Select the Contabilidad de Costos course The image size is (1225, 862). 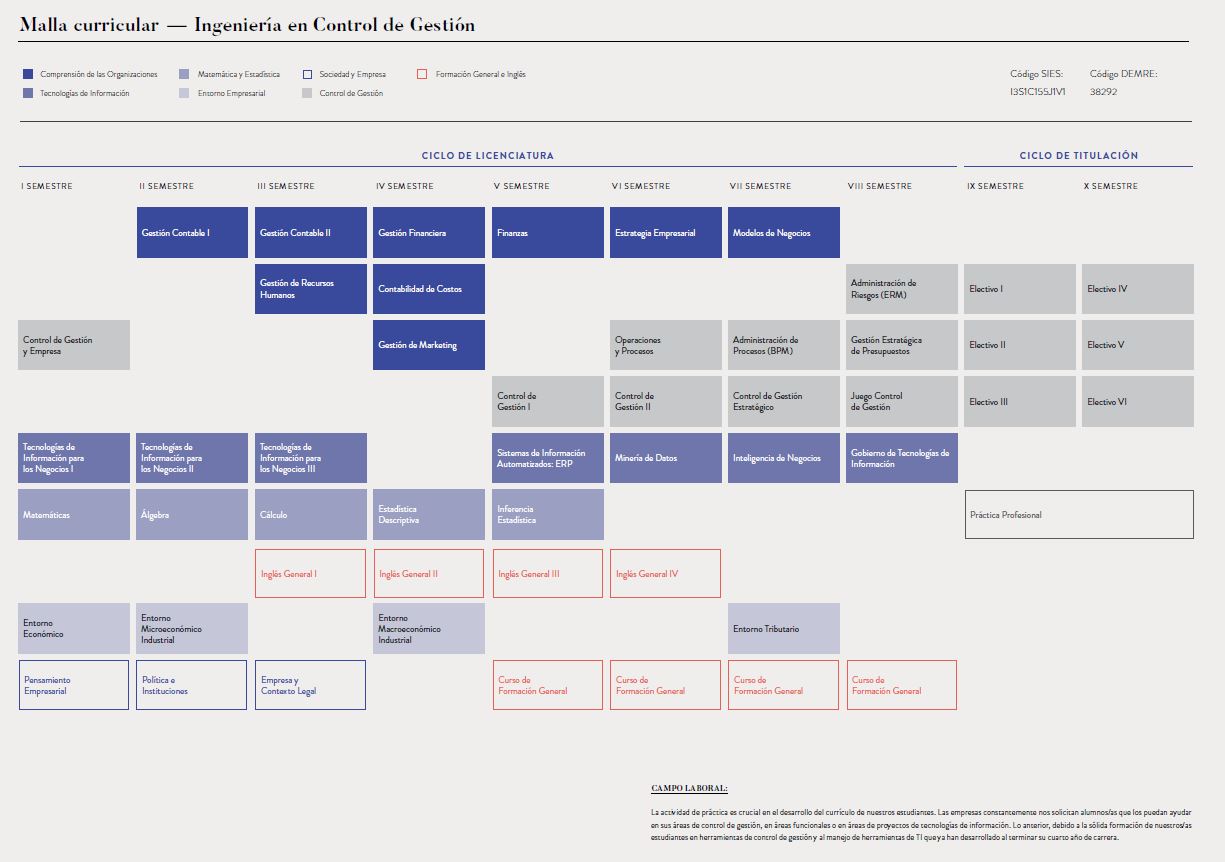click(x=429, y=289)
